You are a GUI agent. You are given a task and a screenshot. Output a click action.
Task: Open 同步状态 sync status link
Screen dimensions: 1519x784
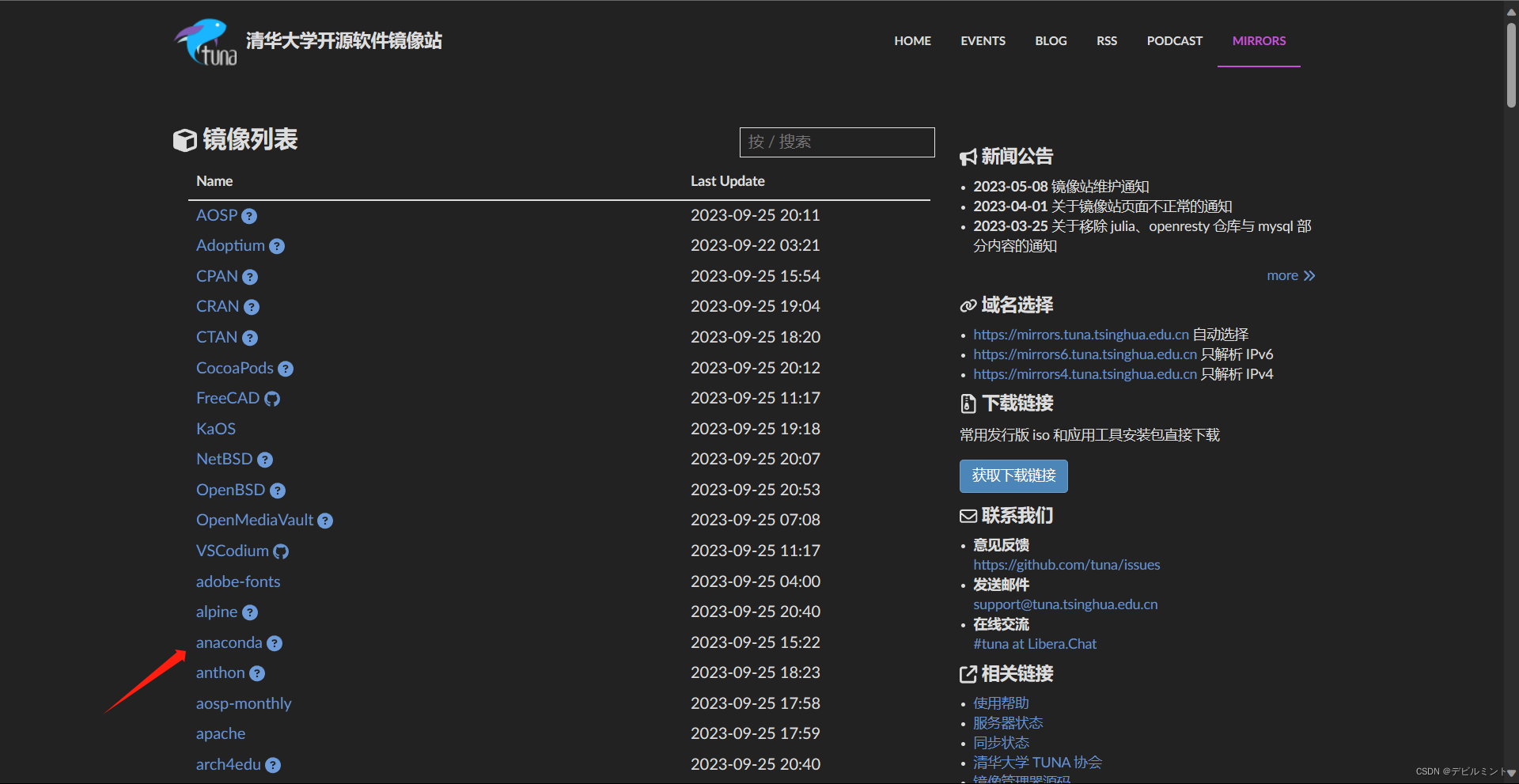(1001, 743)
